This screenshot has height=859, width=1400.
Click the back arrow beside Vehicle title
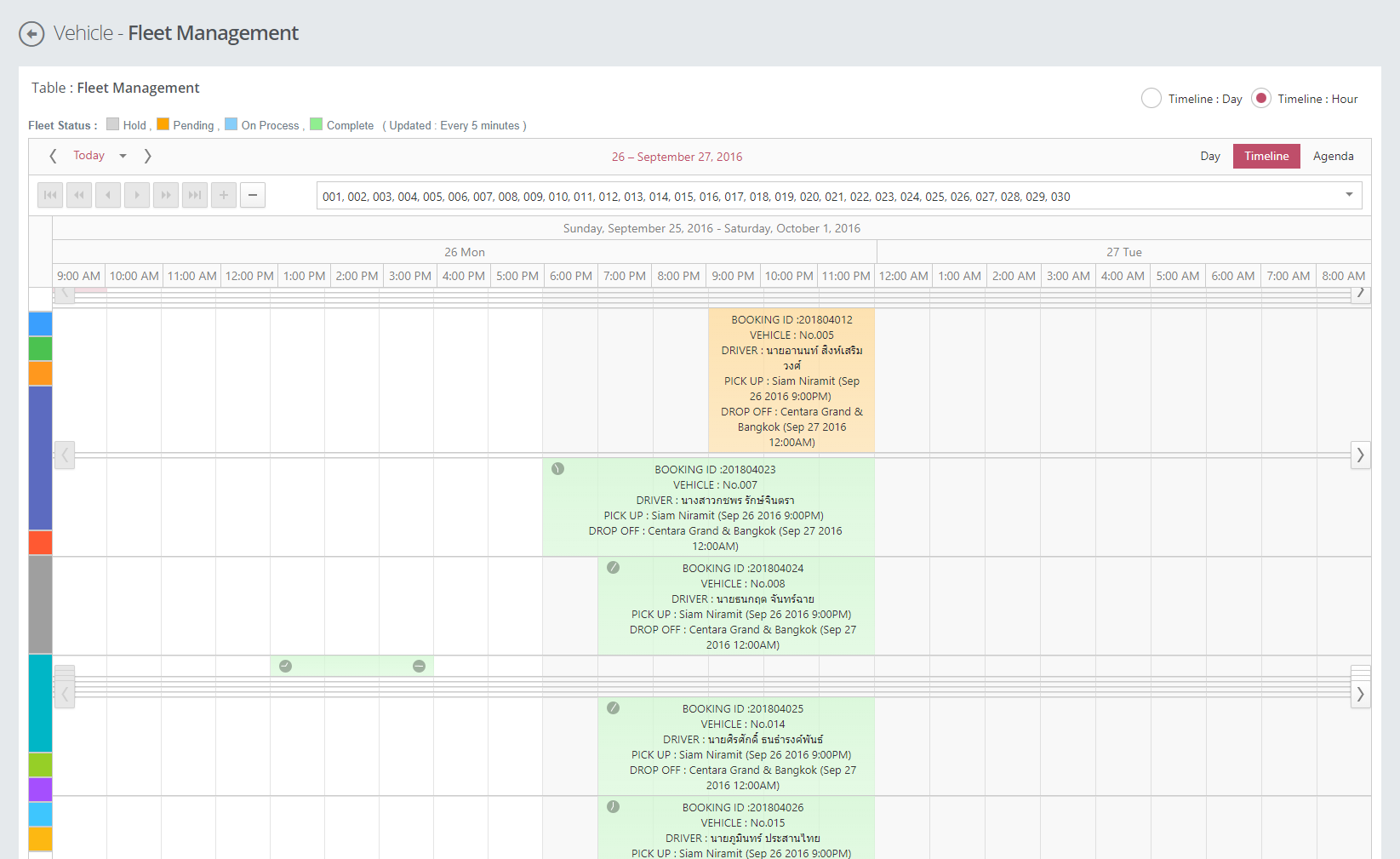[31, 34]
